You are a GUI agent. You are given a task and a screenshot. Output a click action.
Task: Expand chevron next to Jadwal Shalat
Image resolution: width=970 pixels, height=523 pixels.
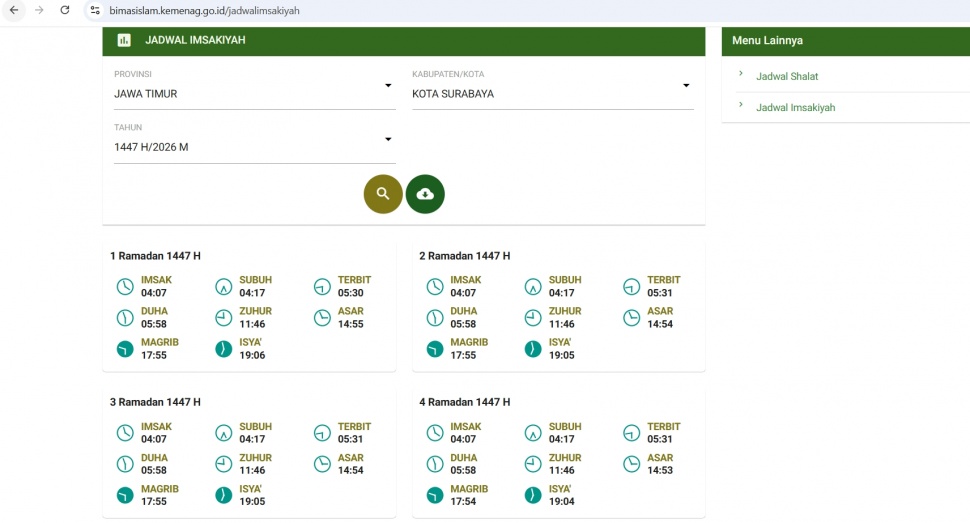[741, 74]
